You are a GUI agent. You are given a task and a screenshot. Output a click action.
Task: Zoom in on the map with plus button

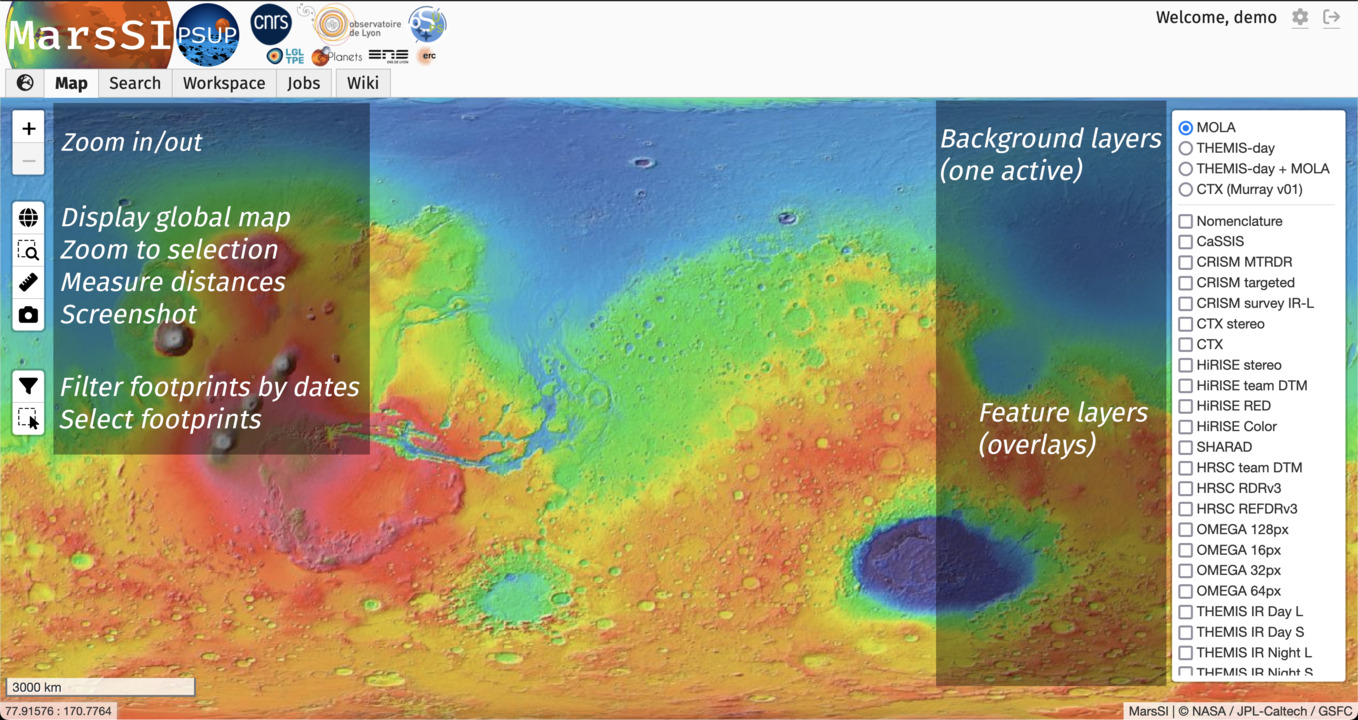[x=28, y=128]
